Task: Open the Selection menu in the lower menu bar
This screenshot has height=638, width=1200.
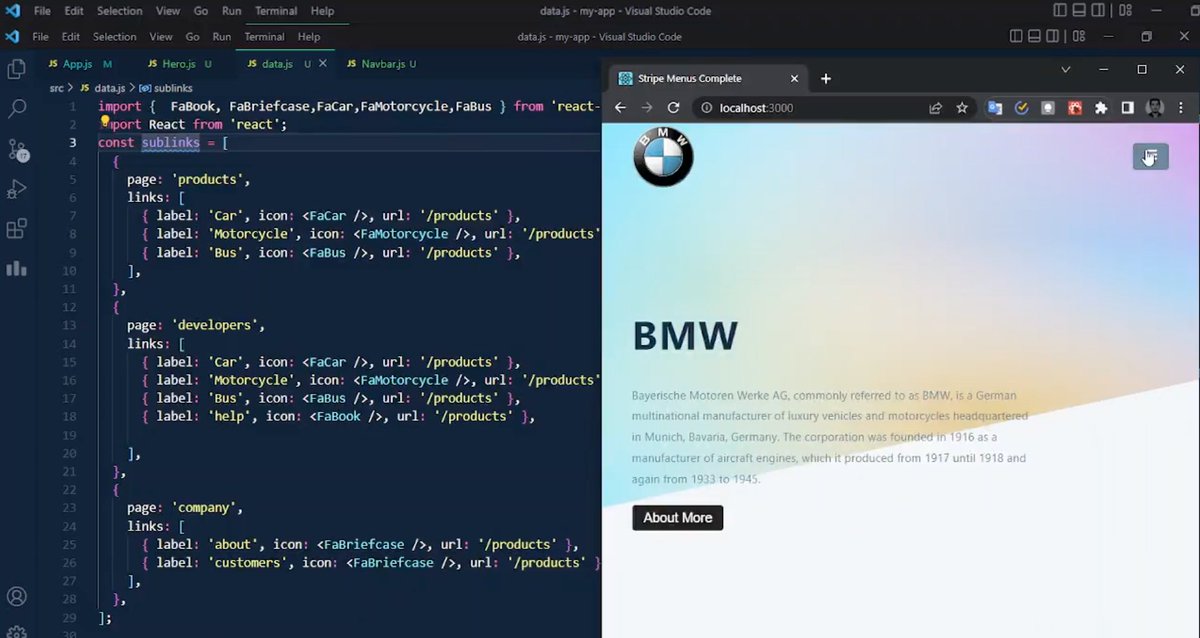Action: (x=115, y=37)
